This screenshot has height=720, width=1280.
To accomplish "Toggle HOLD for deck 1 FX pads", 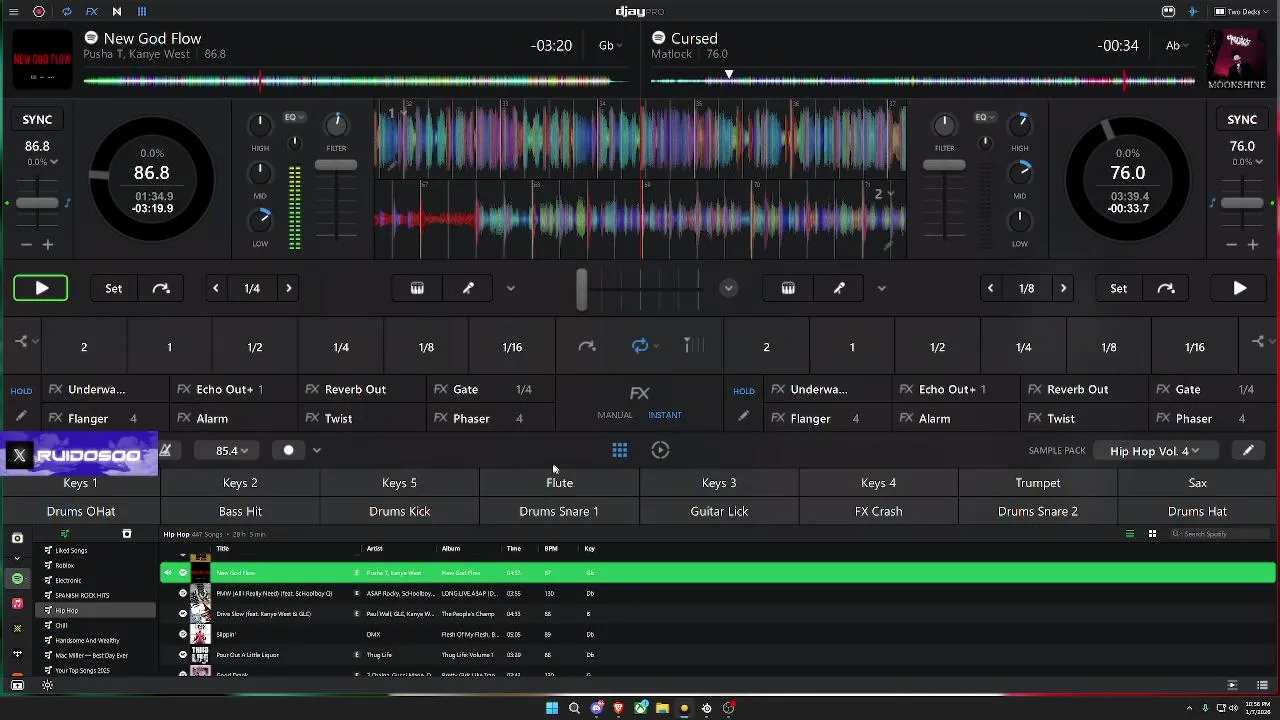I will click(21, 391).
